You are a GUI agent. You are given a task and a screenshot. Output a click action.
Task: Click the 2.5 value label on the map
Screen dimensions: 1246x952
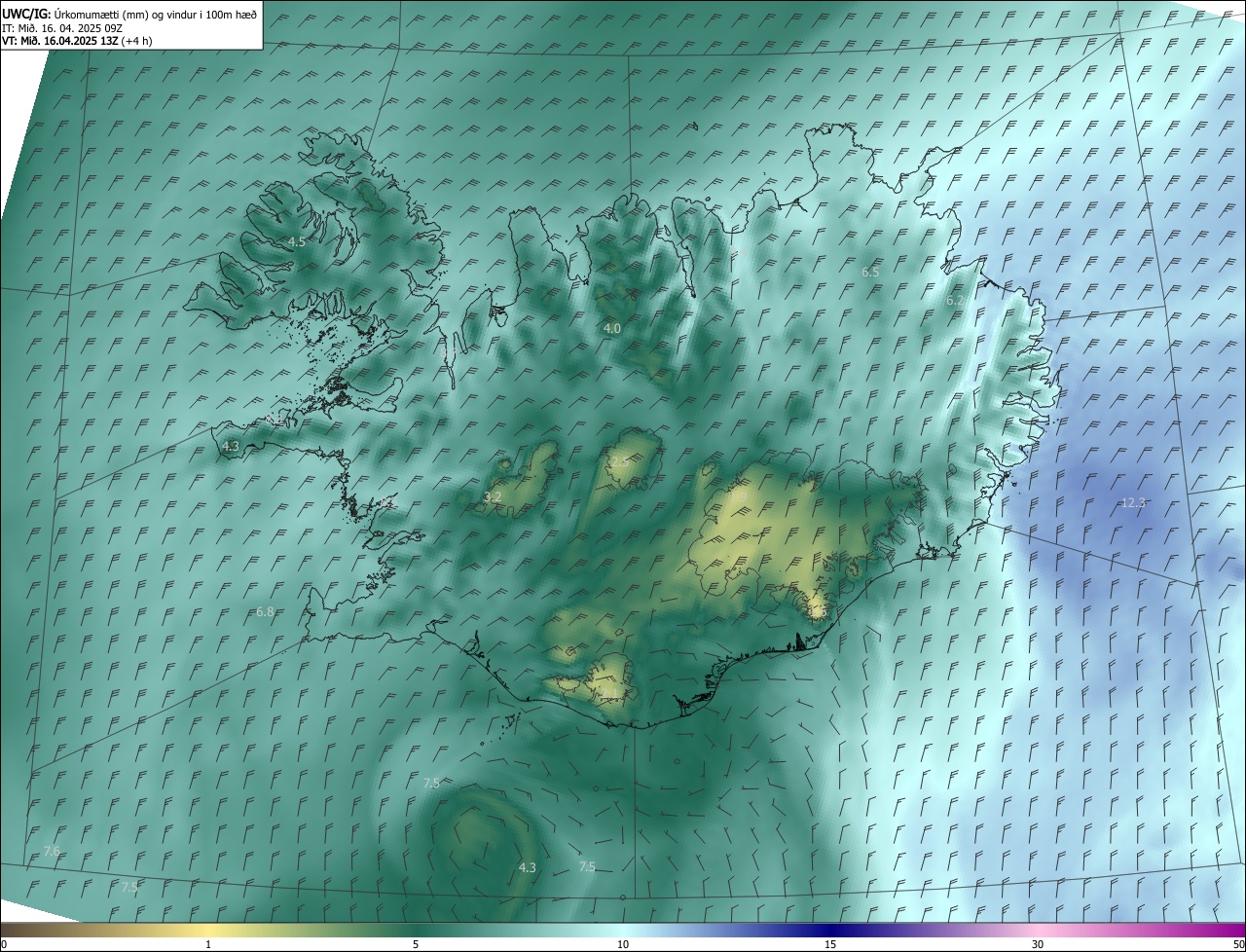pos(619,461)
